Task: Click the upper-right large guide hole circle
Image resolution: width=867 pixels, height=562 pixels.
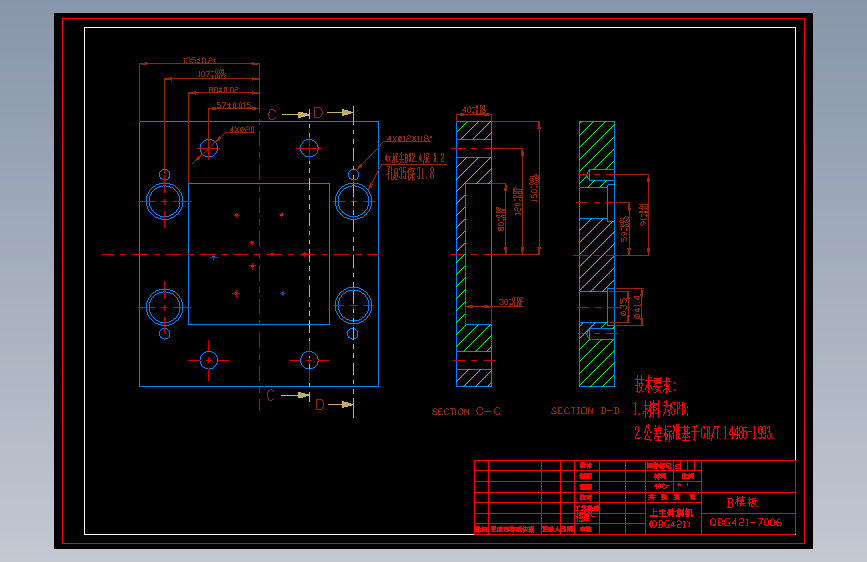Action: click(x=353, y=201)
